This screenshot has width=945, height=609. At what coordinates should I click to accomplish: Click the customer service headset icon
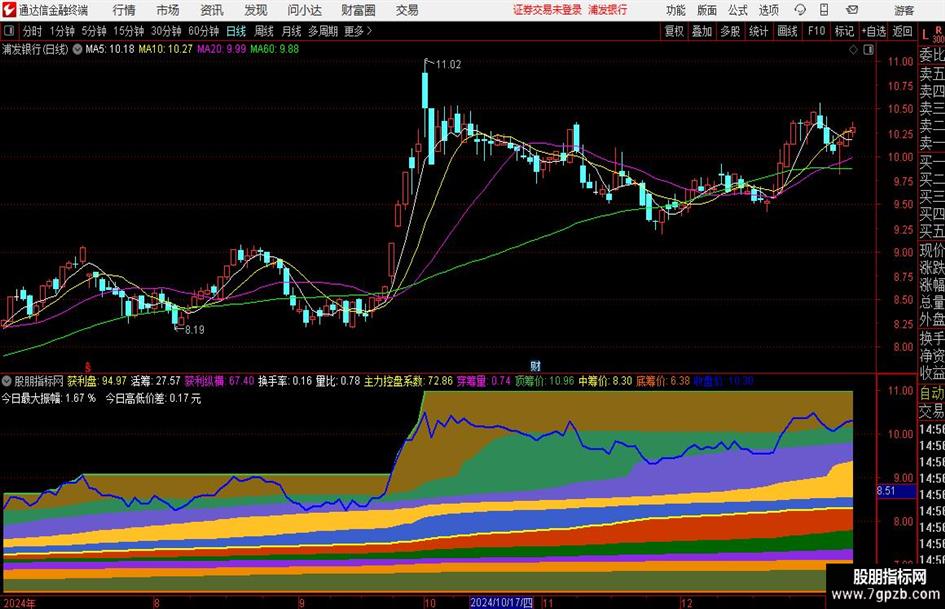tap(800, 10)
